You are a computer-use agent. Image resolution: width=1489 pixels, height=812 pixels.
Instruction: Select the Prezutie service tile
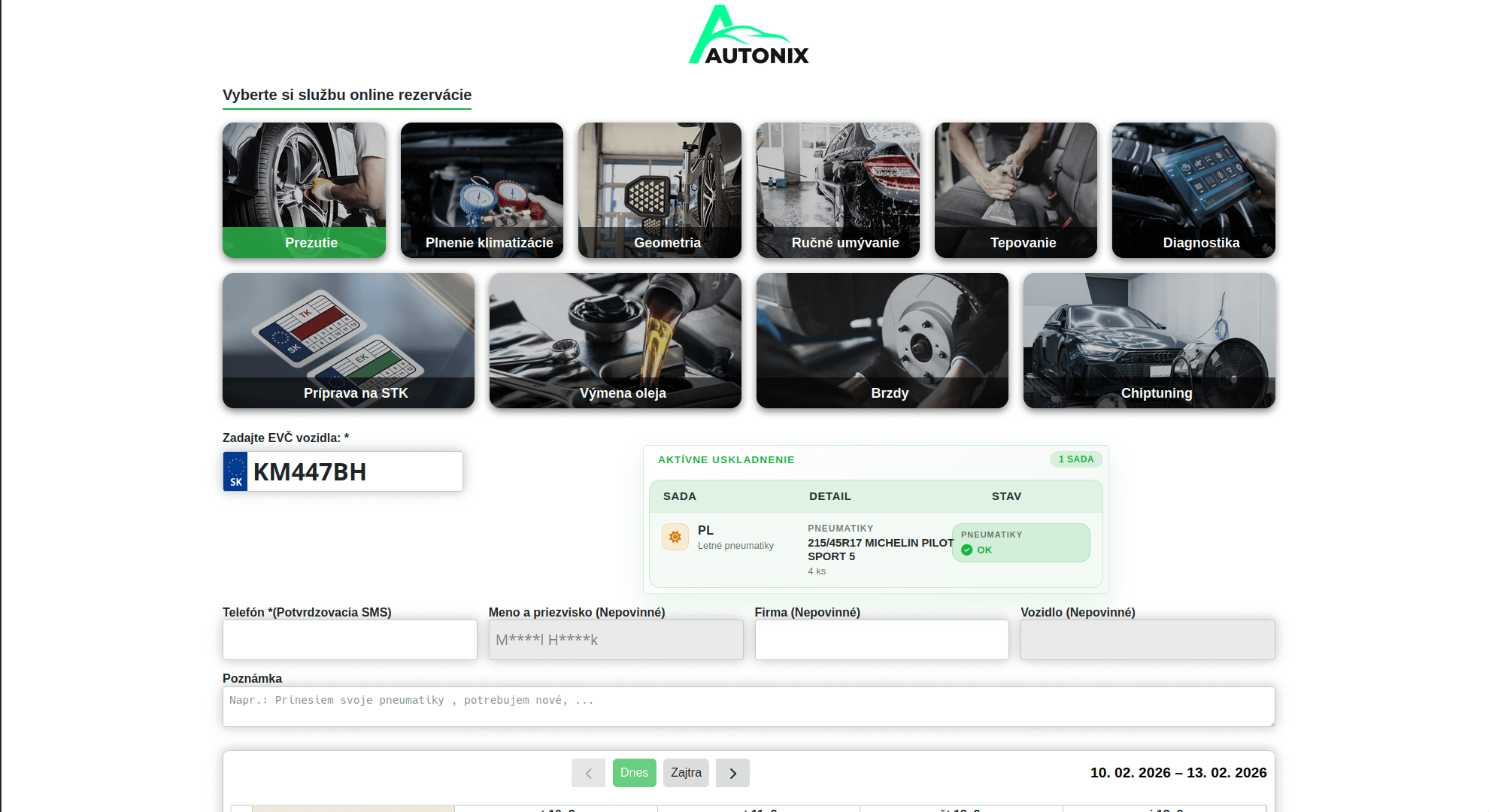tap(304, 190)
